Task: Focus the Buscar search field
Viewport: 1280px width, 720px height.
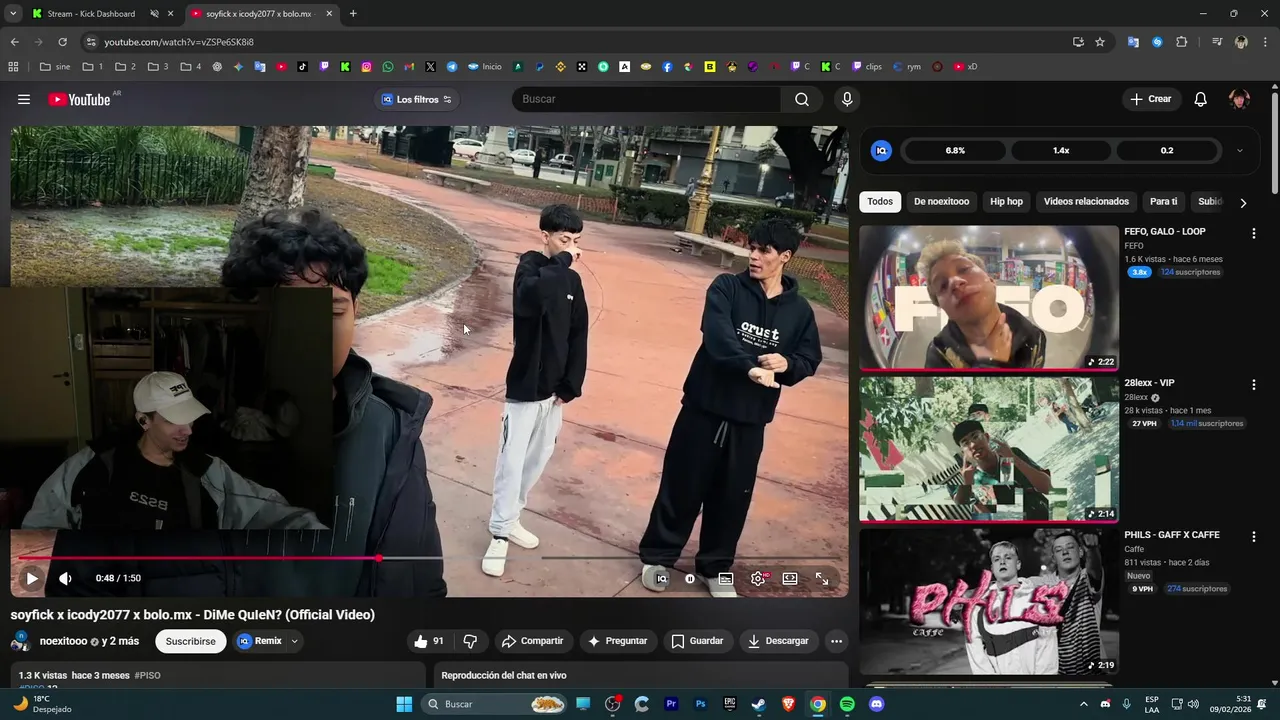Action: coord(646,99)
